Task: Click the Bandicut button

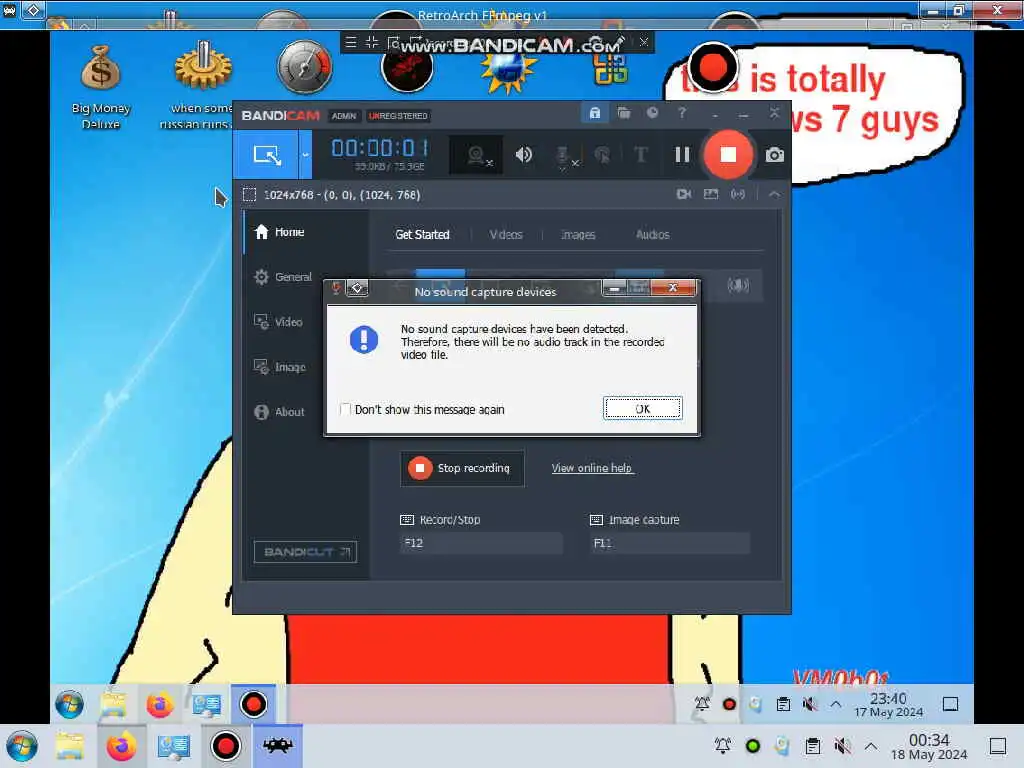Action: (x=305, y=552)
